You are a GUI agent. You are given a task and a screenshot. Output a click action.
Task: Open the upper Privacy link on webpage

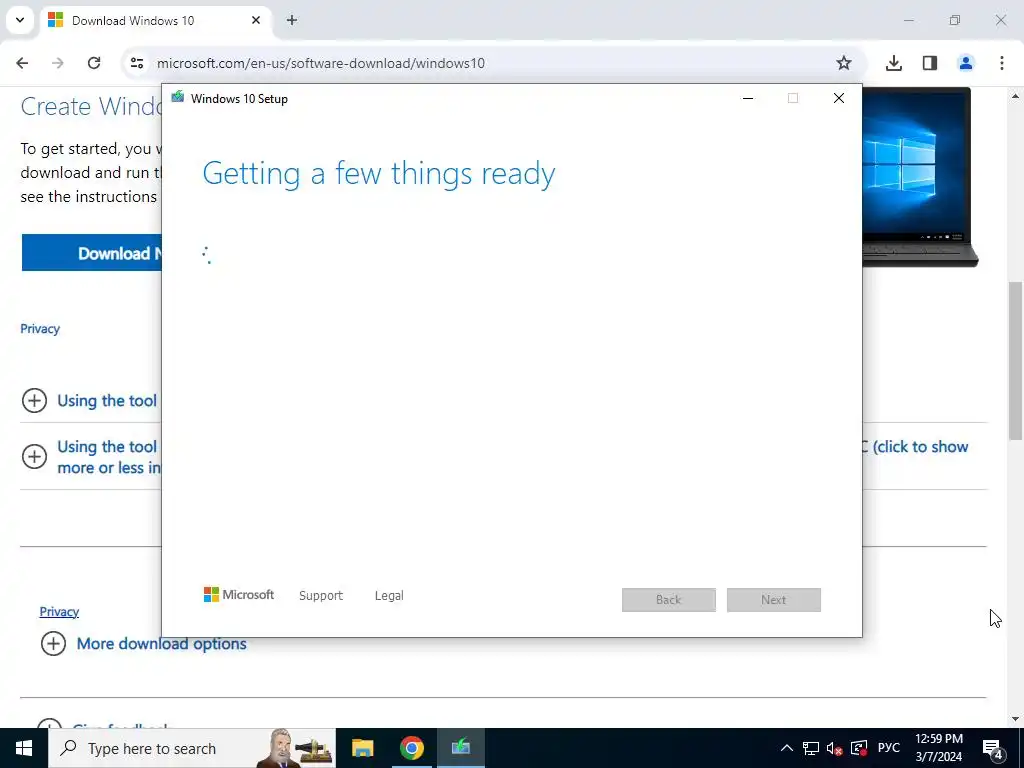pos(40,328)
